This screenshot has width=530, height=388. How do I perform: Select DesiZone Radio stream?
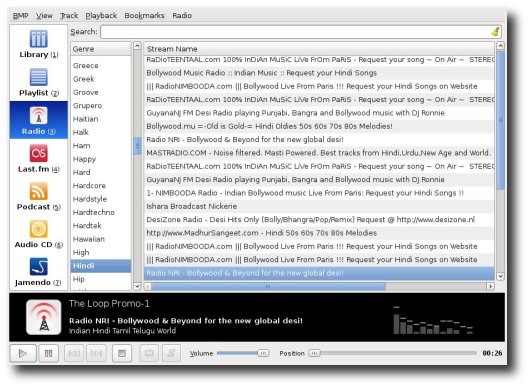point(319,220)
